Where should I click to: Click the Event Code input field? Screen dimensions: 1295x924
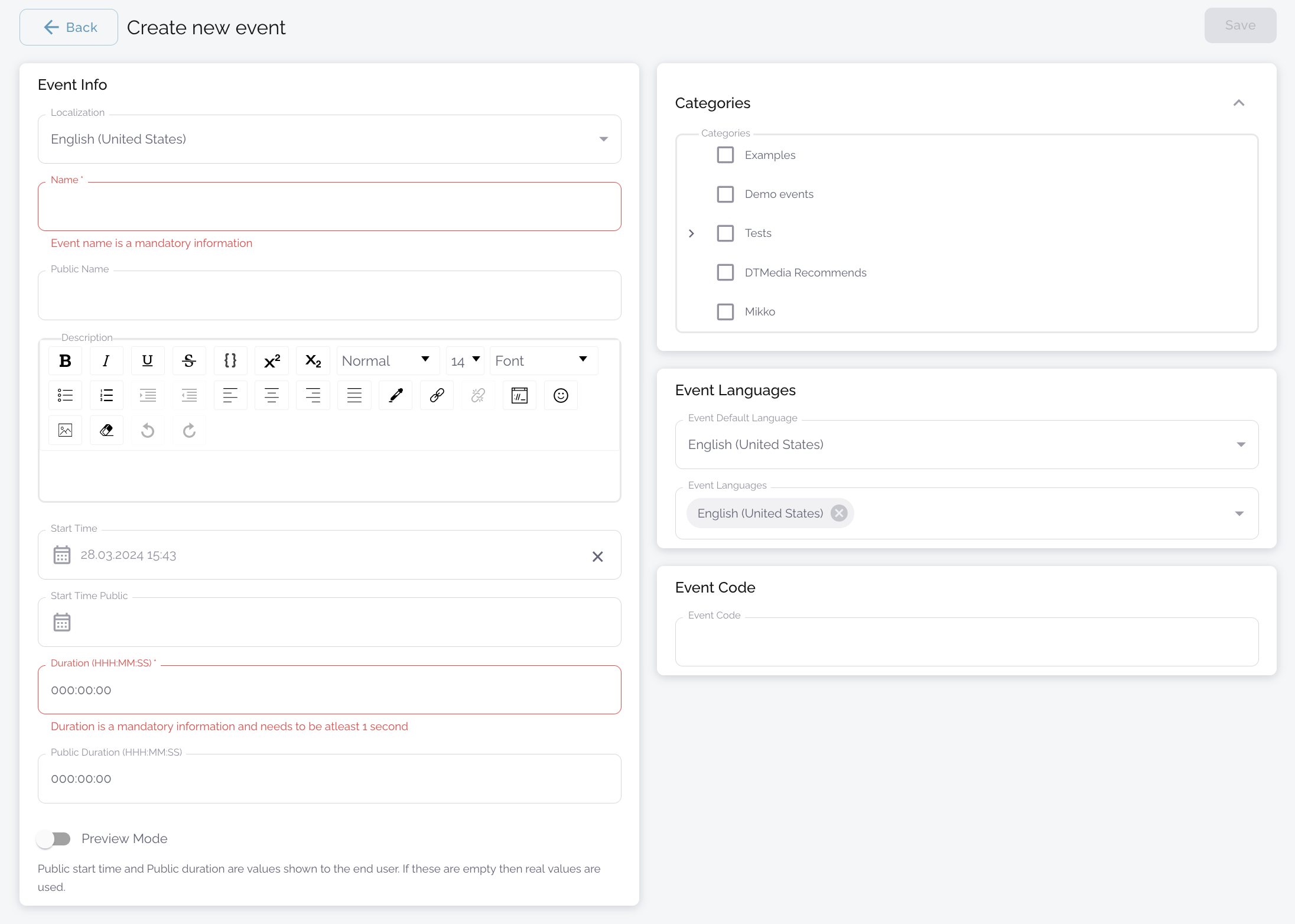[967, 643]
